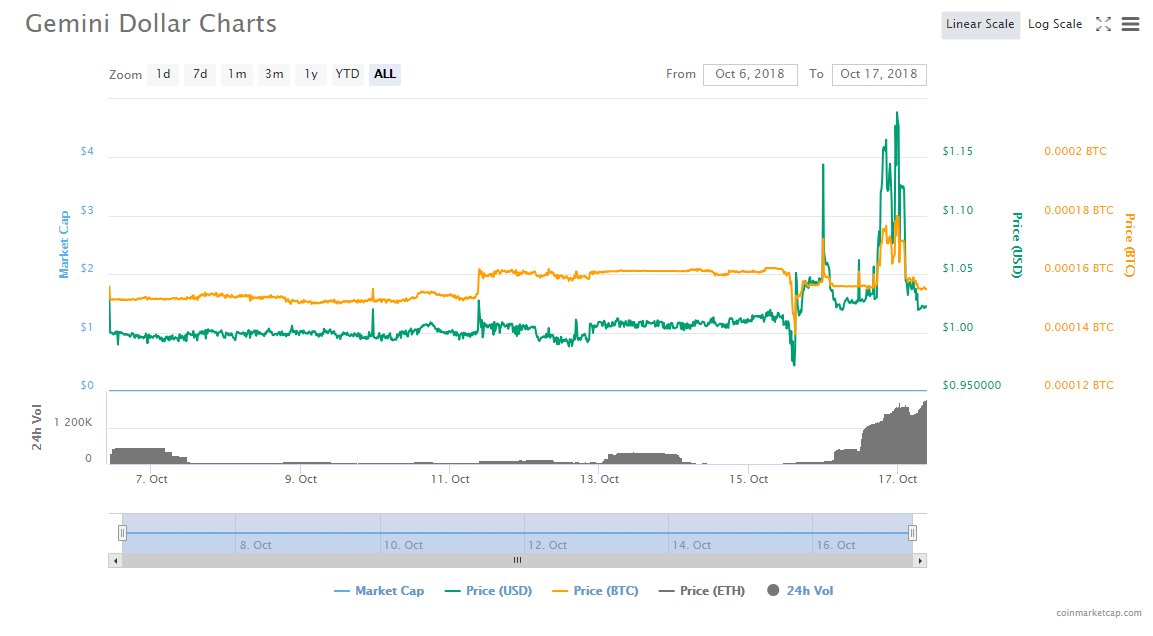Set zoom to 1d

pyautogui.click(x=163, y=74)
